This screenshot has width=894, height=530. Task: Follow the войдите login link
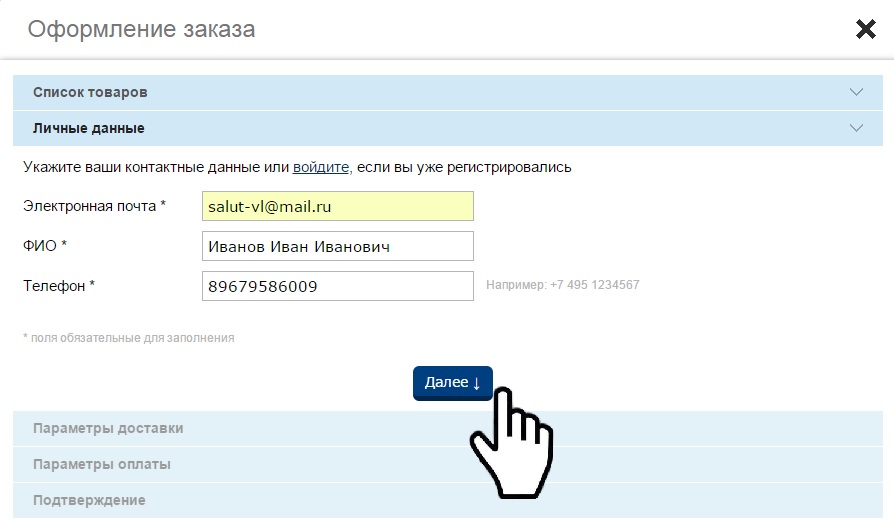coord(320,167)
